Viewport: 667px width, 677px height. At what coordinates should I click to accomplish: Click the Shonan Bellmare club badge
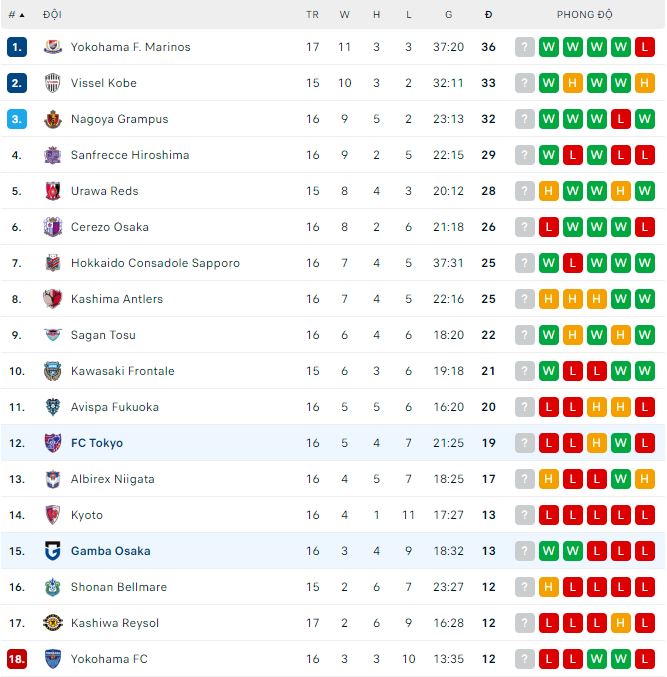click(53, 587)
